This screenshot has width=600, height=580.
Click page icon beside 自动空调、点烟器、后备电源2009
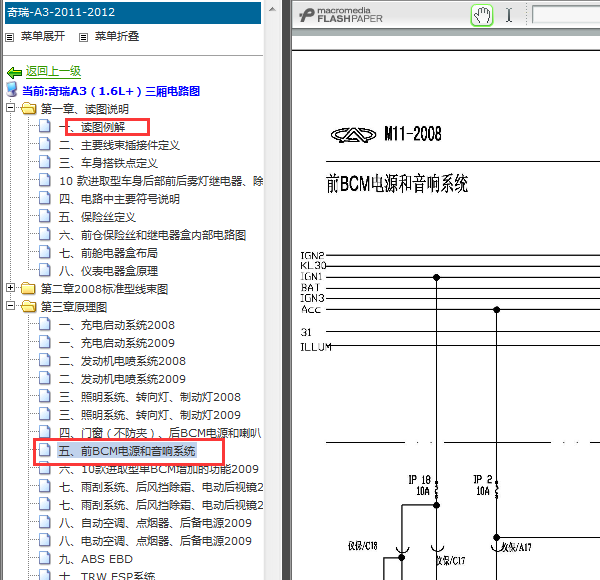click(x=45, y=521)
